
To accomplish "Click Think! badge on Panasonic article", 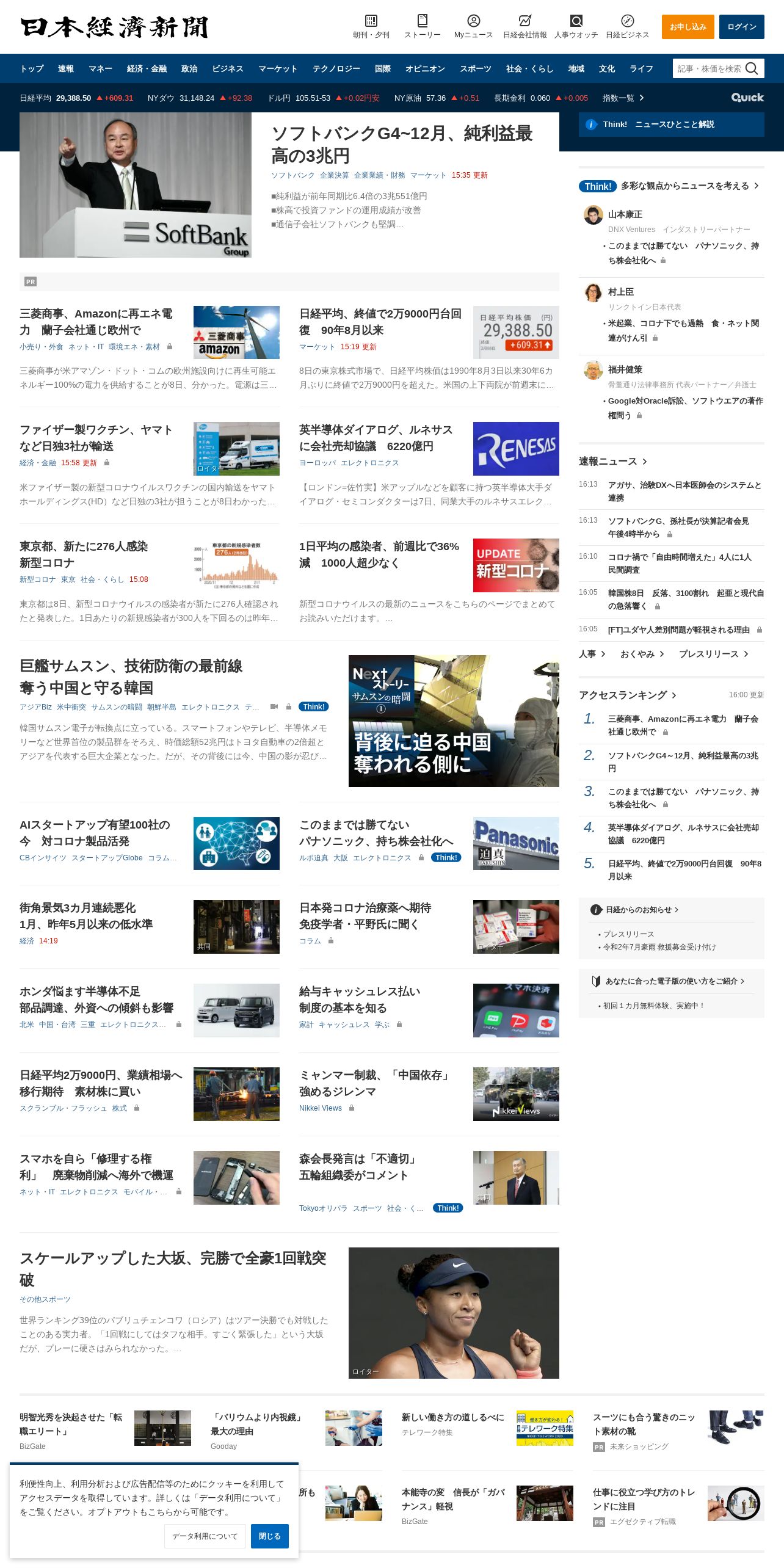I will click(446, 857).
